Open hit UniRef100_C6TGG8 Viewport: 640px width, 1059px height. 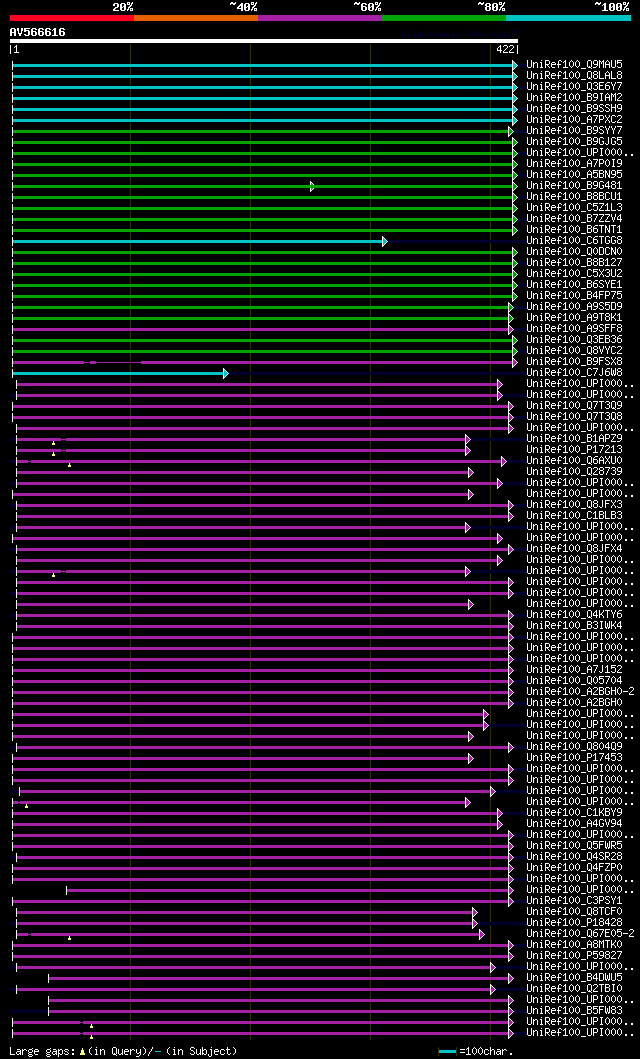[x=575, y=240]
